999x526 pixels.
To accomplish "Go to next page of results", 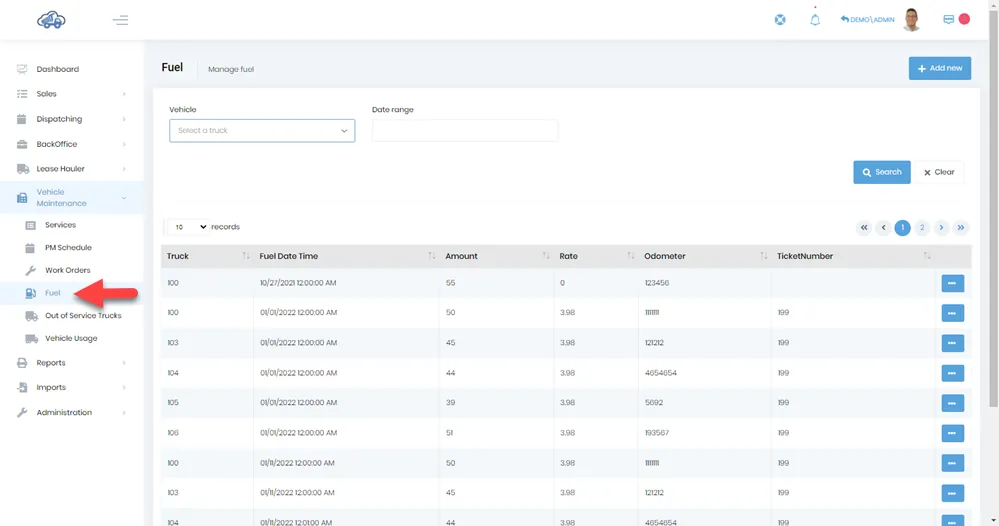I will tap(941, 227).
